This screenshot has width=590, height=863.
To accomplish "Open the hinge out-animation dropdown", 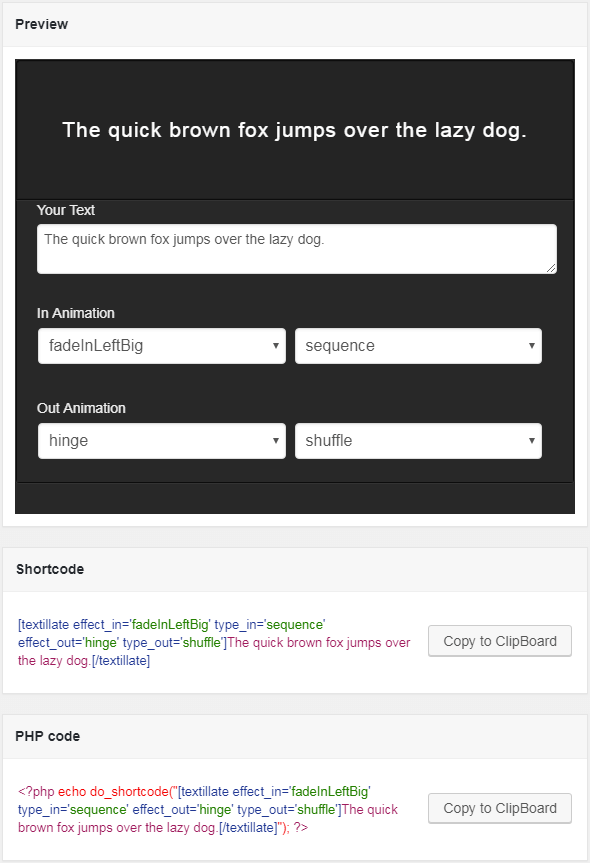I will click(162, 440).
